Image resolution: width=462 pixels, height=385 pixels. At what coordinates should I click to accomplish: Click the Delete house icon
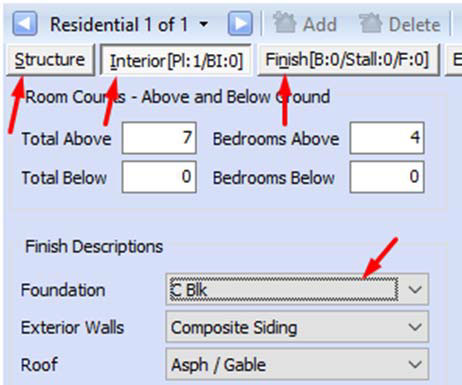(370, 23)
